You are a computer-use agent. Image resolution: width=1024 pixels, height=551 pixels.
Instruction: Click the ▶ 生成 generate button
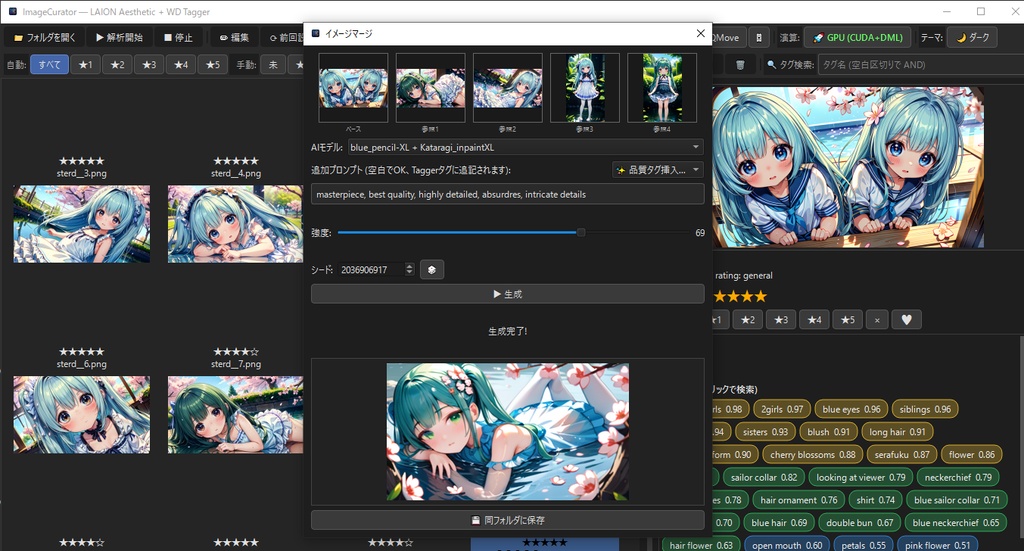(507, 294)
